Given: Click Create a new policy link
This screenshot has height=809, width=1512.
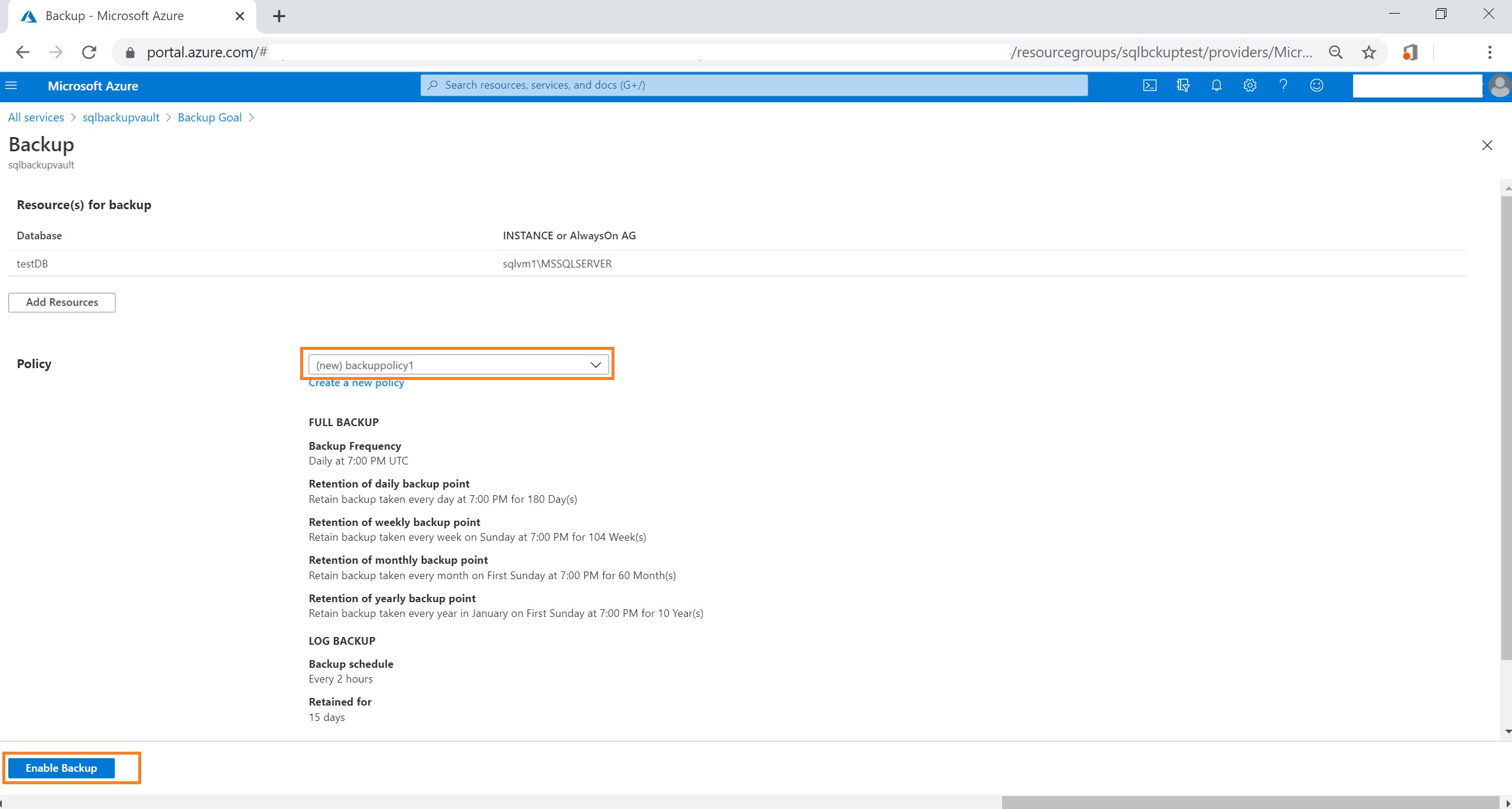Looking at the screenshot, I should [x=356, y=383].
